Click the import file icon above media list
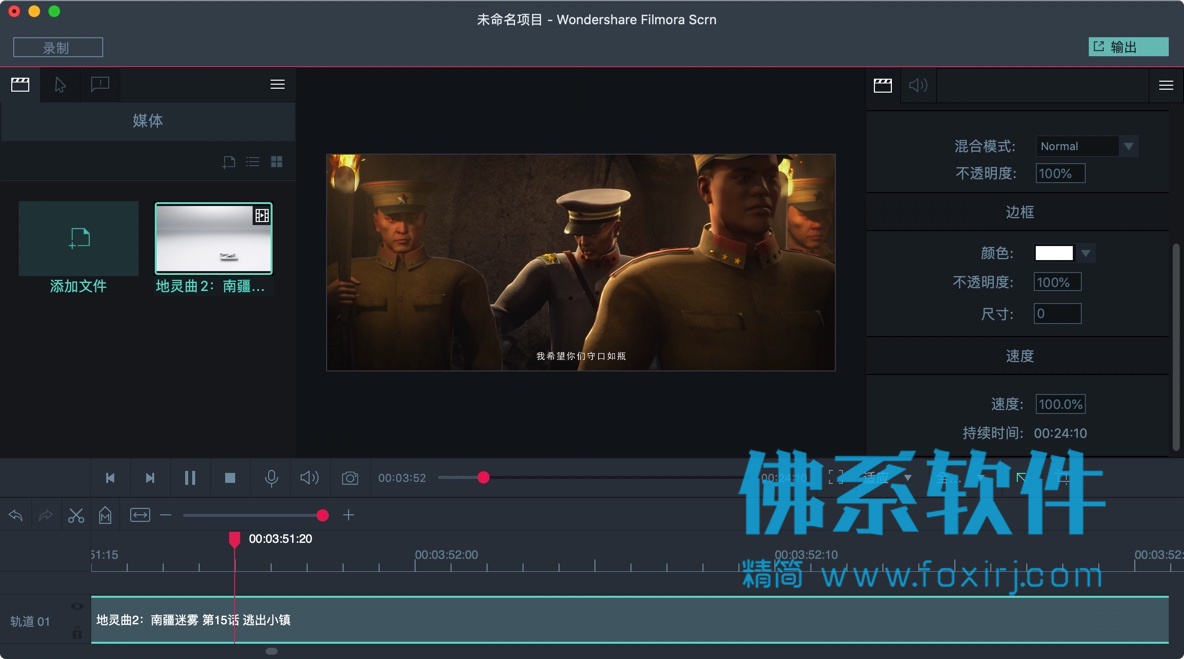The height and width of the screenshot is (659, 1184). point(229,162)
